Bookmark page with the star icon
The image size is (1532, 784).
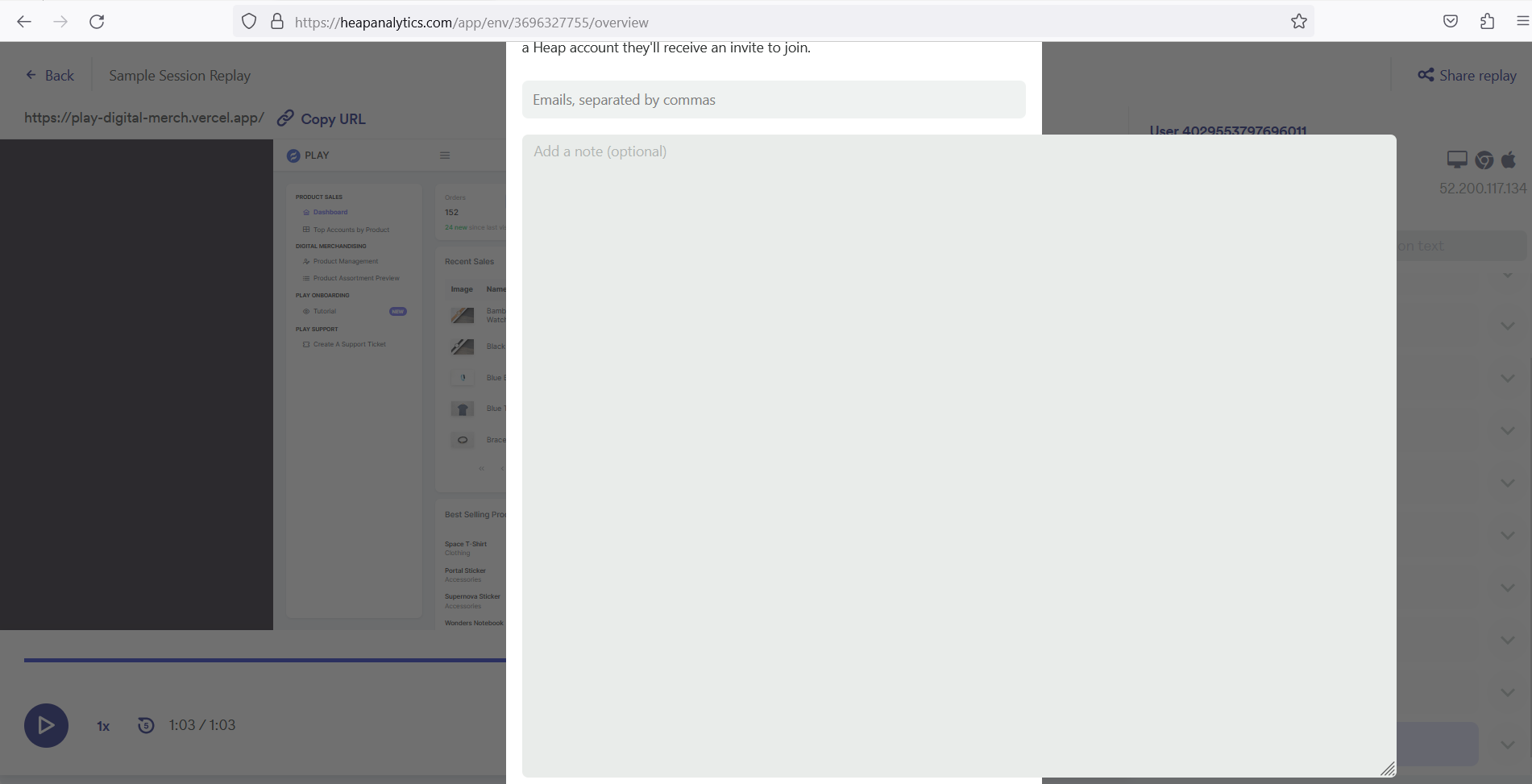pyautogui.click(x=1299, y=22)
